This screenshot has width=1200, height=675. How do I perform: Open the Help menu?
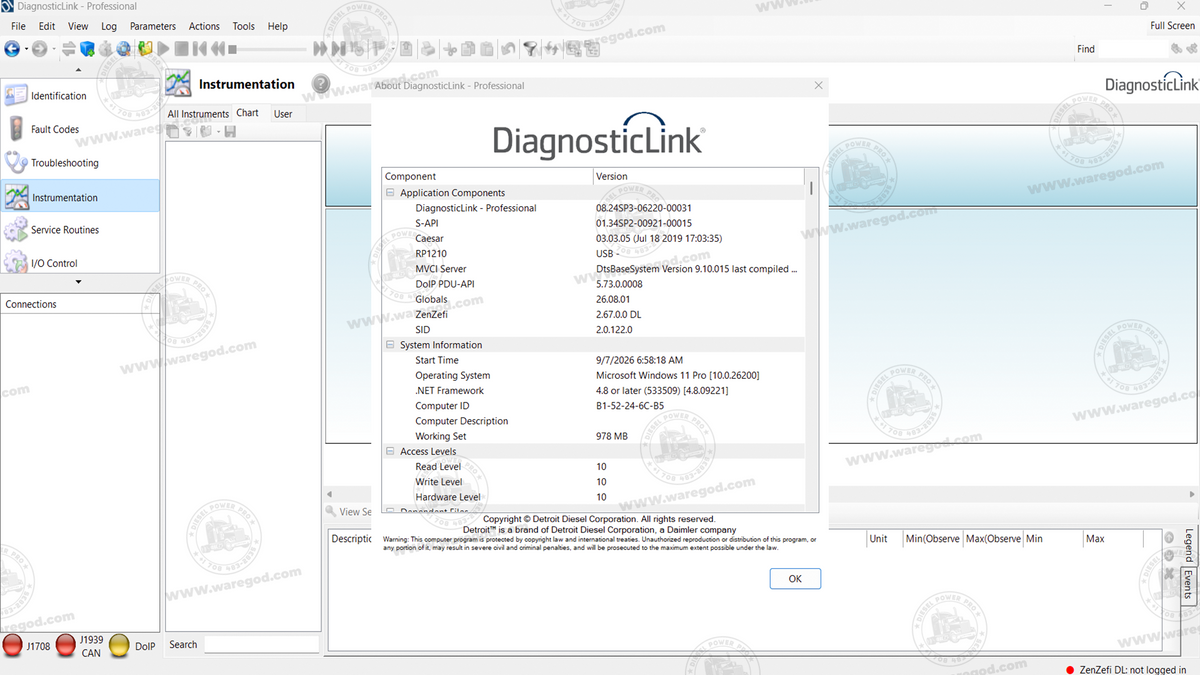[x=278, y=26]
